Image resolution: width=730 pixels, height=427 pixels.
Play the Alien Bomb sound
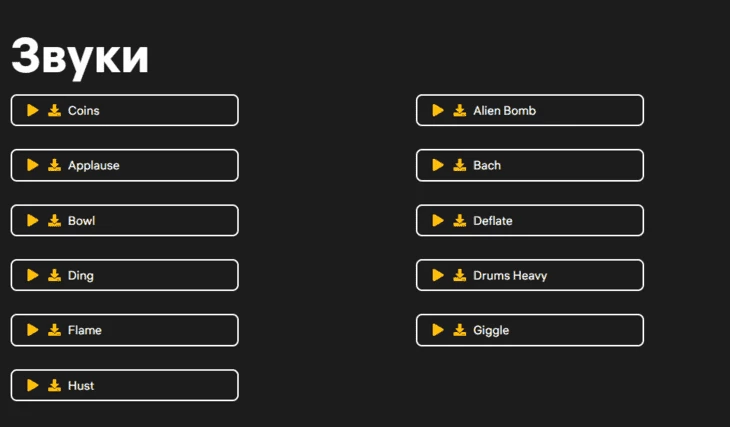point(438,110)
